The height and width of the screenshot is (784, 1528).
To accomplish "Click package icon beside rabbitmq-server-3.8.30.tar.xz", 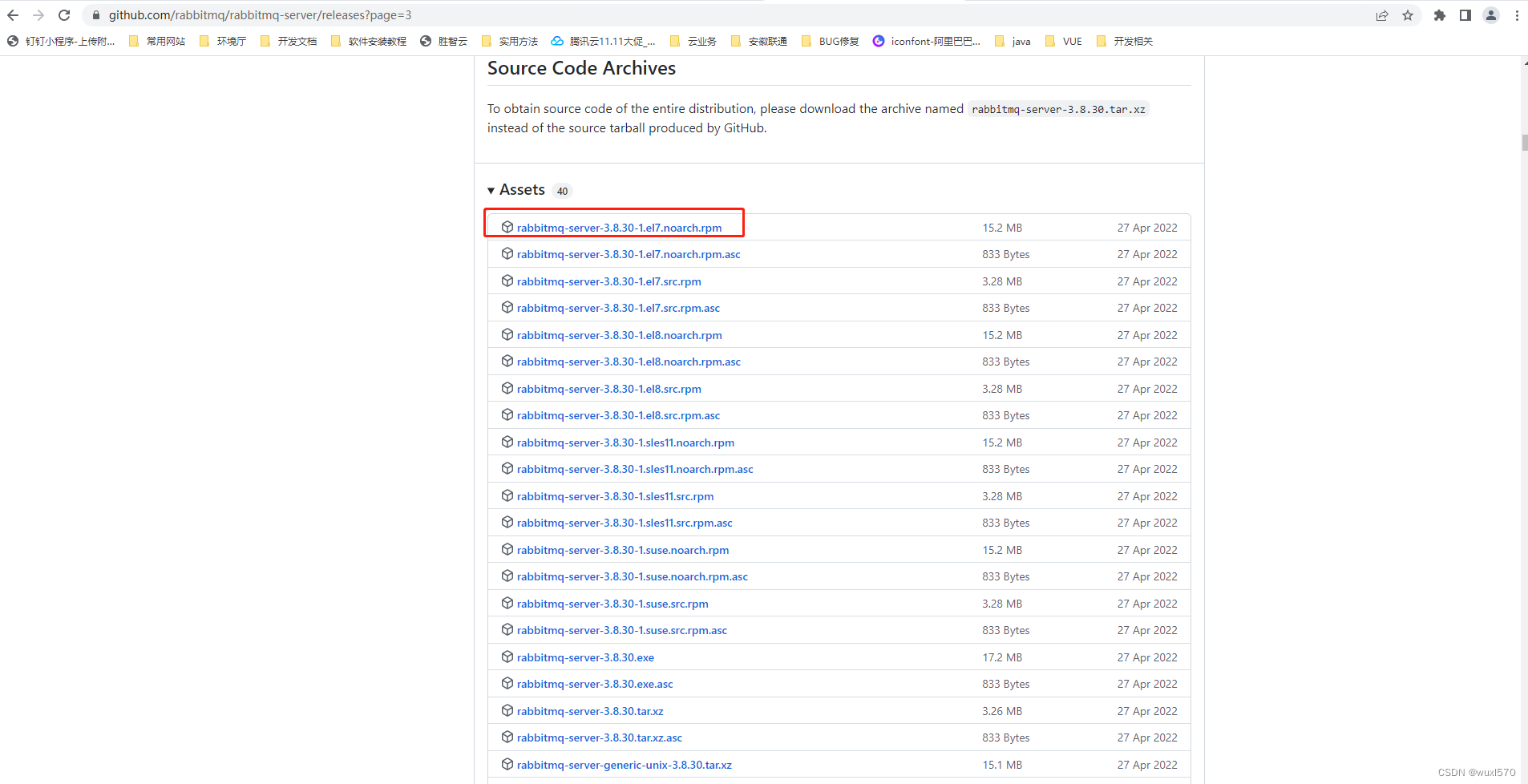I will coord(507,710).
